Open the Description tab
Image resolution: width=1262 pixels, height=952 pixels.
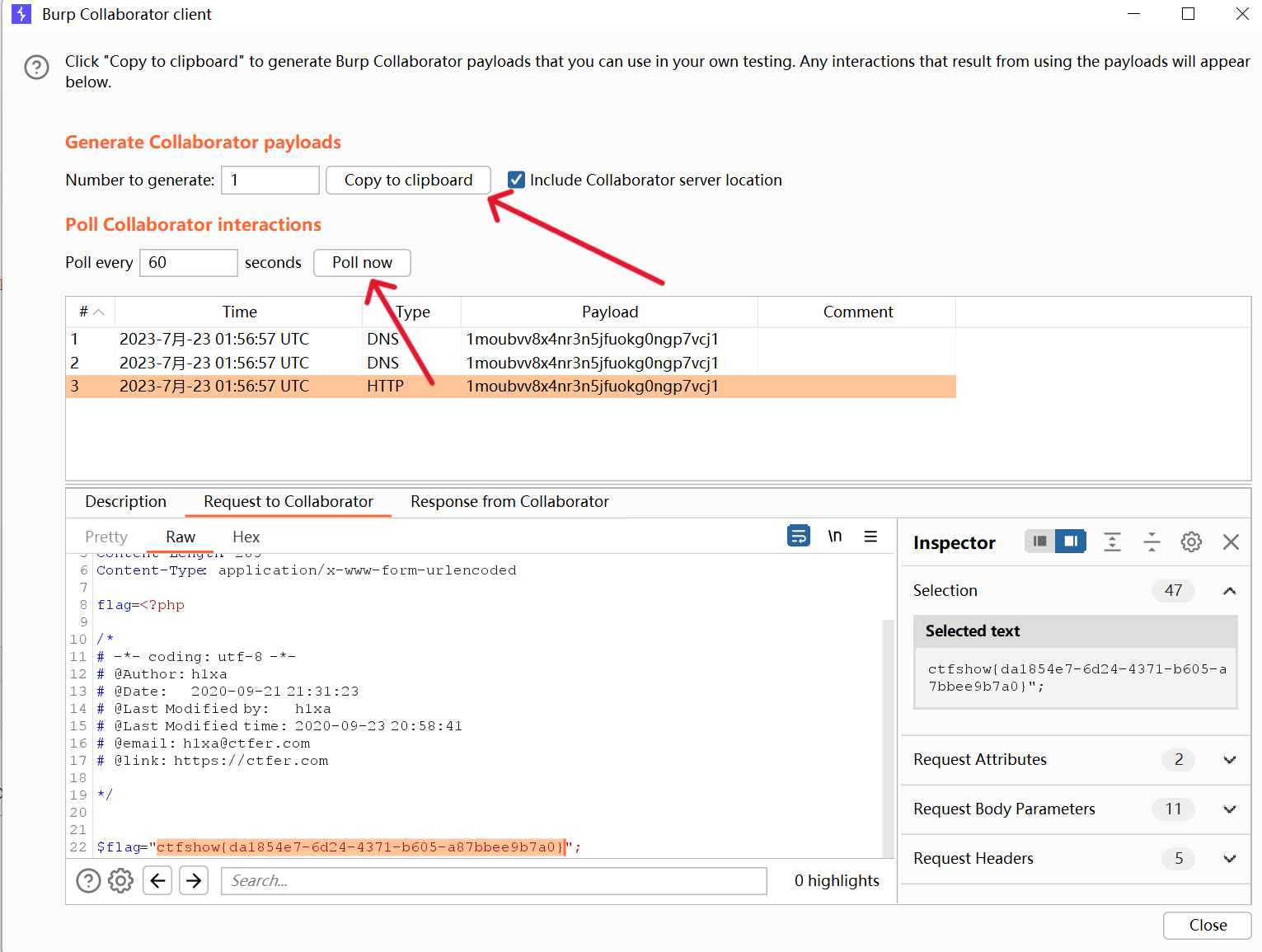click(125, 501)
